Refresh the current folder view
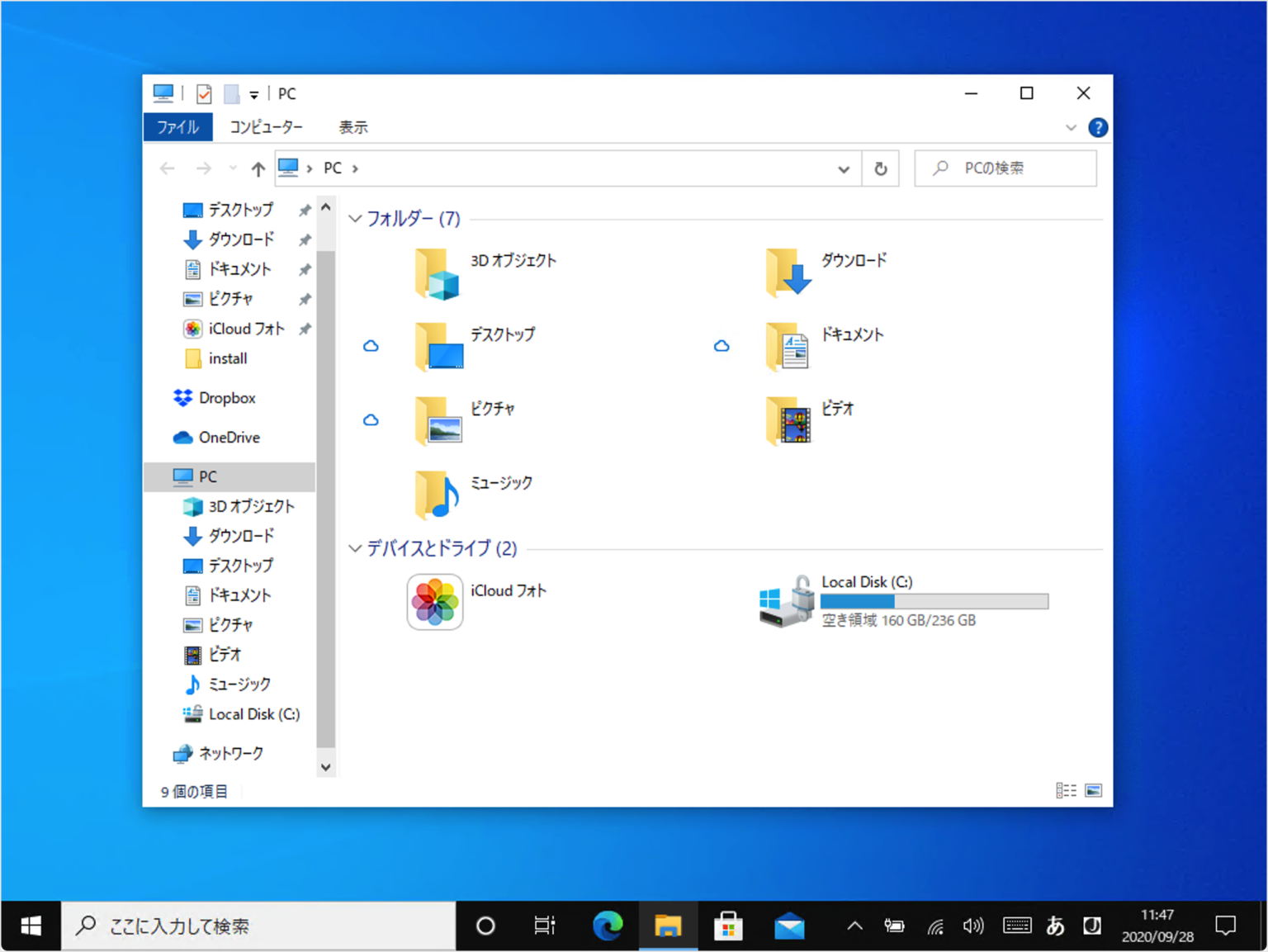1268x952 pixels. pyautogui.click(x=880, y=168)
